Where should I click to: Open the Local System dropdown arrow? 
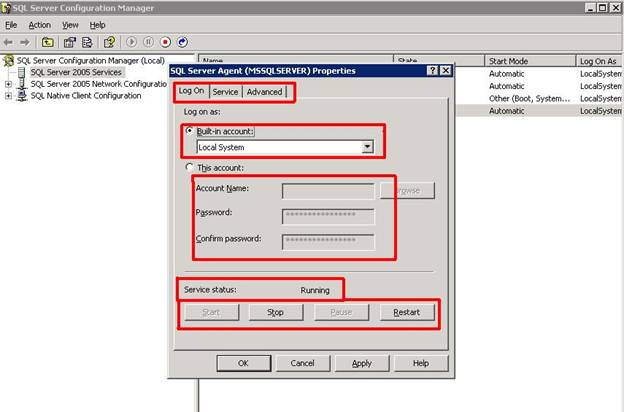[x=367, y=147]
